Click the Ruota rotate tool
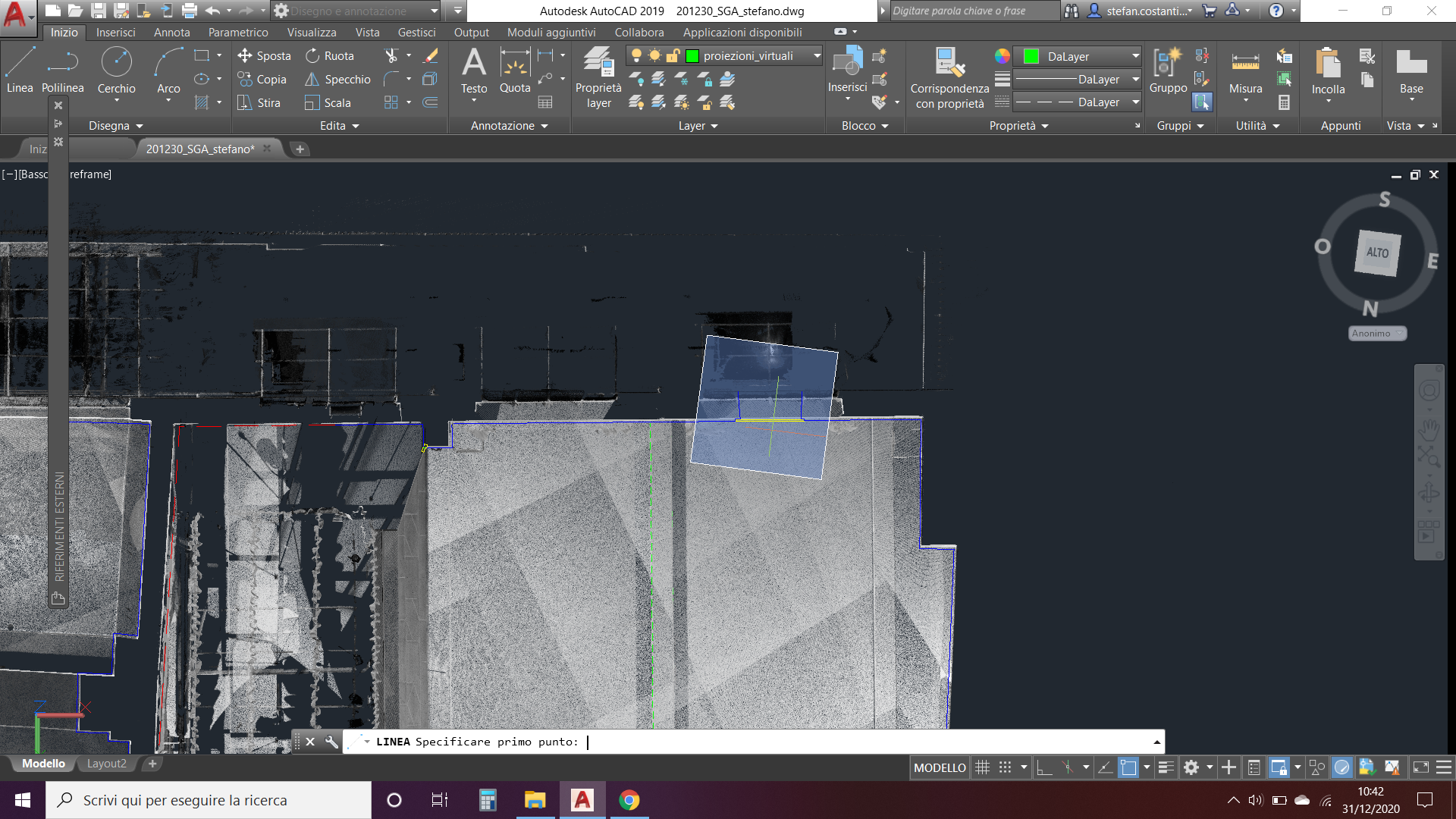This screenshot has width=1456, height=819. click(x=330, y=56)
